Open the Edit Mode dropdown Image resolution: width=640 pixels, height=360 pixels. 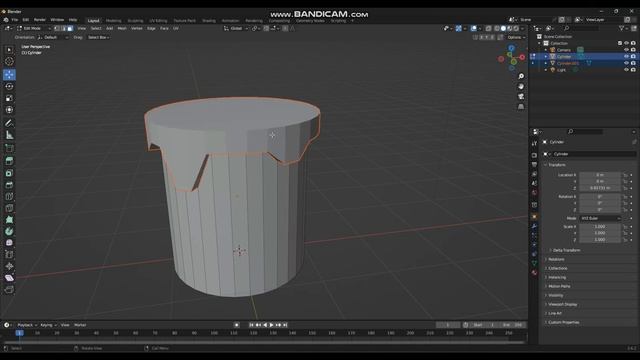coord(34,28)
